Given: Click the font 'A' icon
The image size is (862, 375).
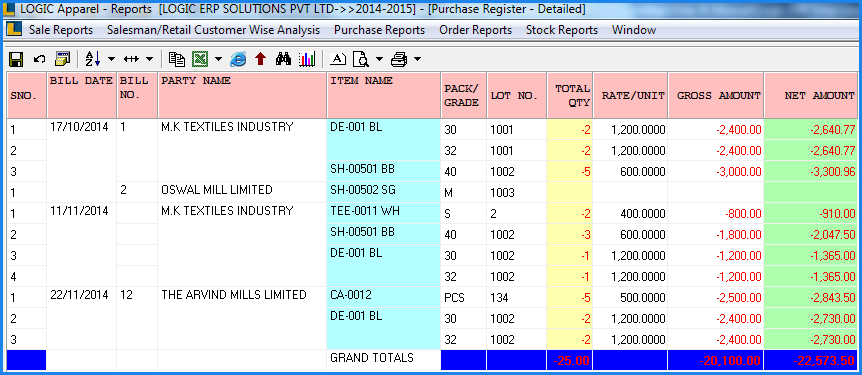Looking at the screenshot, I should 338,58.
